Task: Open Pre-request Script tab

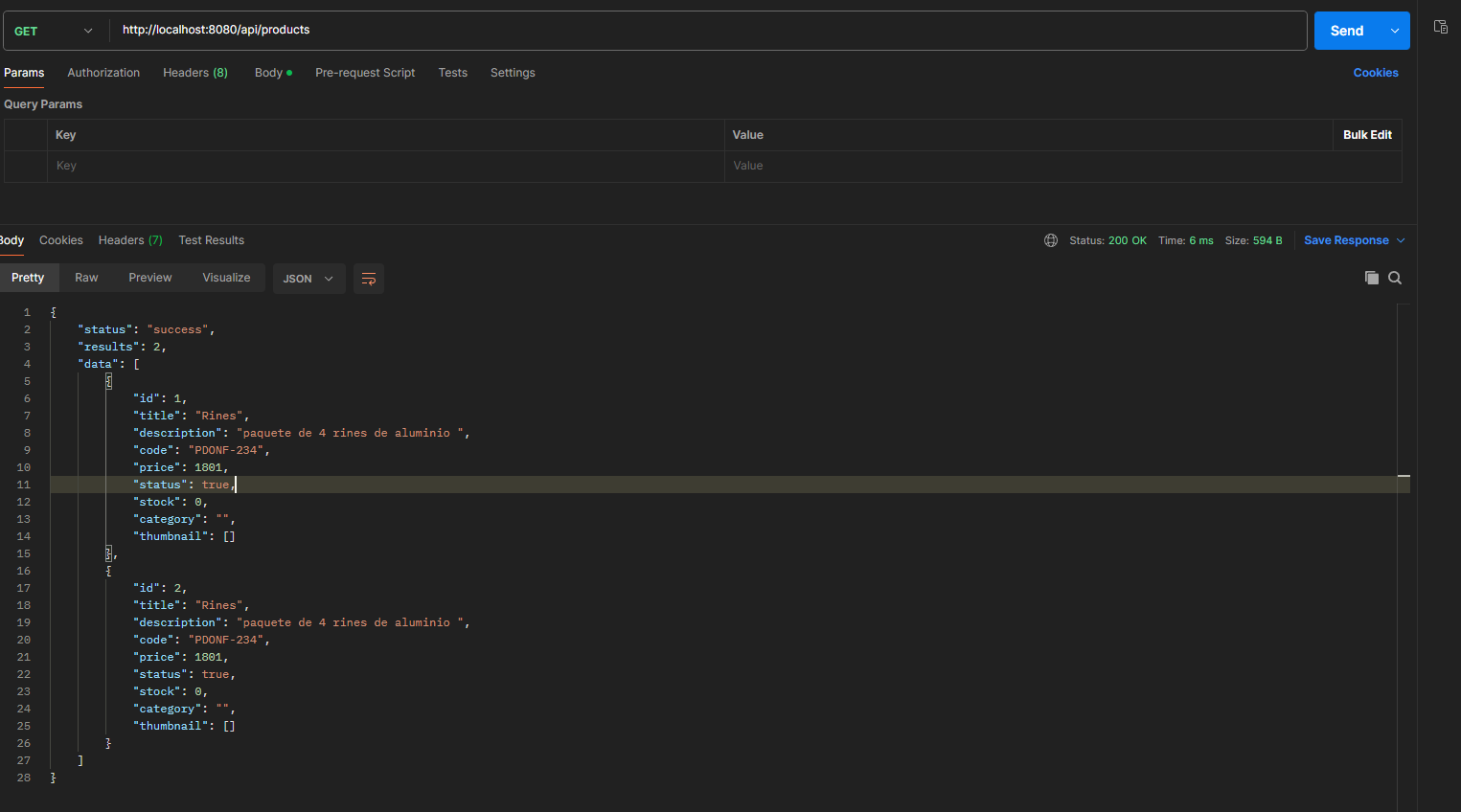Action: (x=365, y=73)
